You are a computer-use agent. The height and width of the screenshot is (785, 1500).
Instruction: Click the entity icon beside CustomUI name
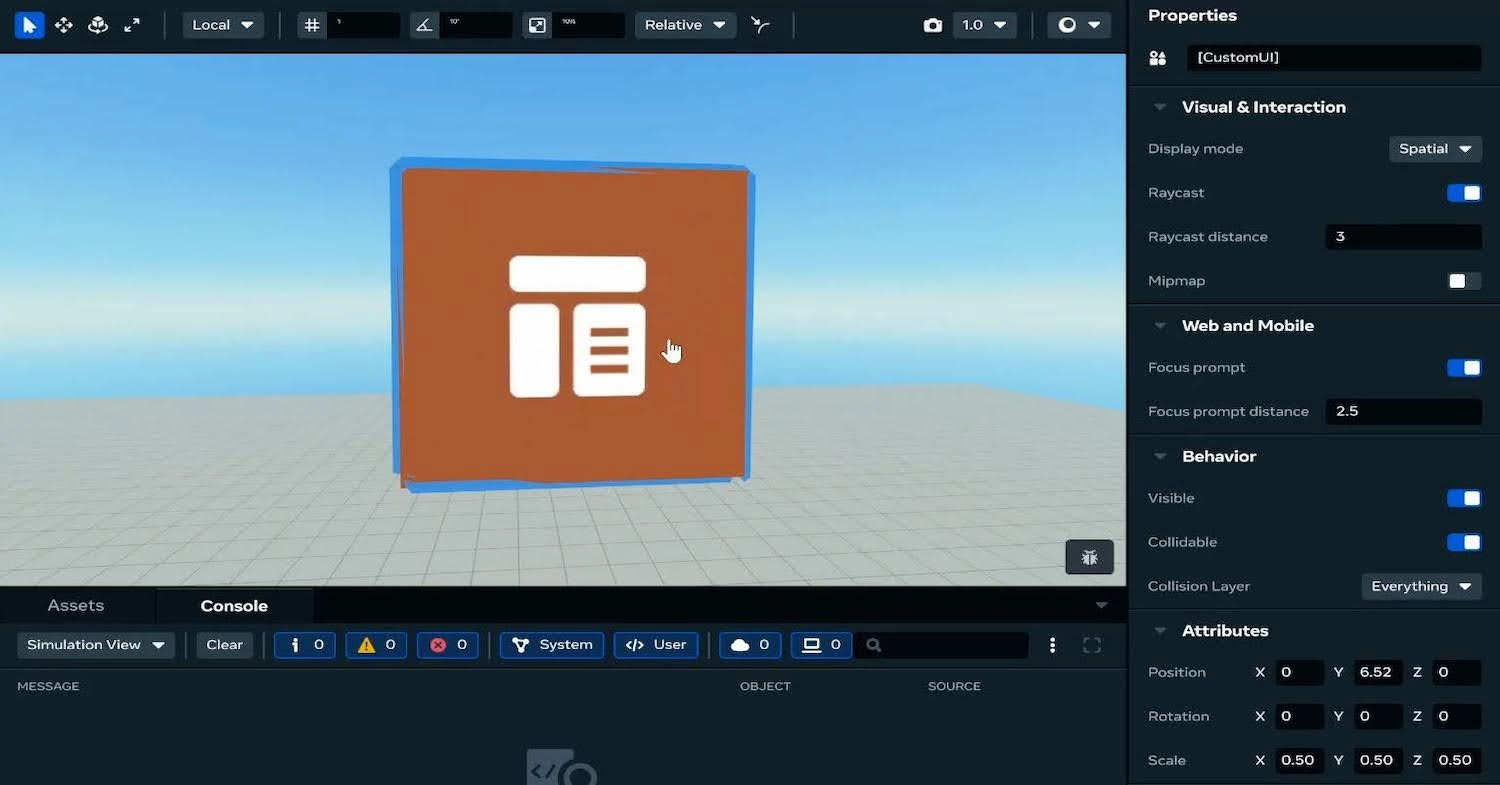(1158, 58)
